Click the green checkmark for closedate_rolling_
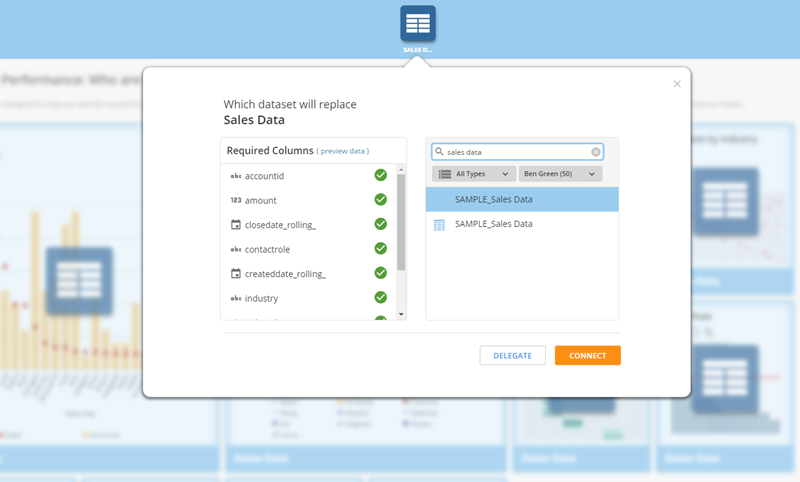Image resolution: width=800 pixels, height=482 pixels. 381,224
